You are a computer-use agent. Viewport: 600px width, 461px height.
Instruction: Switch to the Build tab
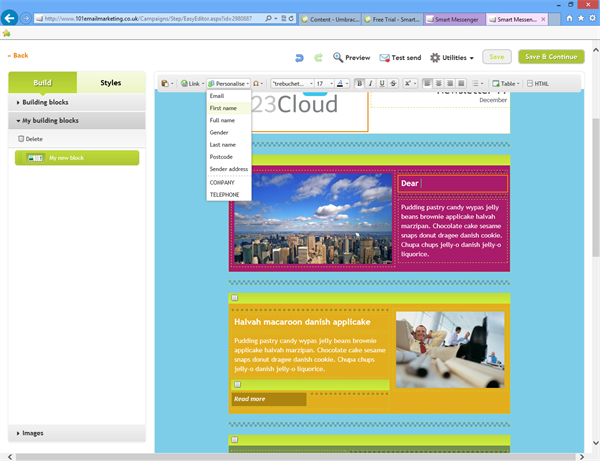click(42, 83)
